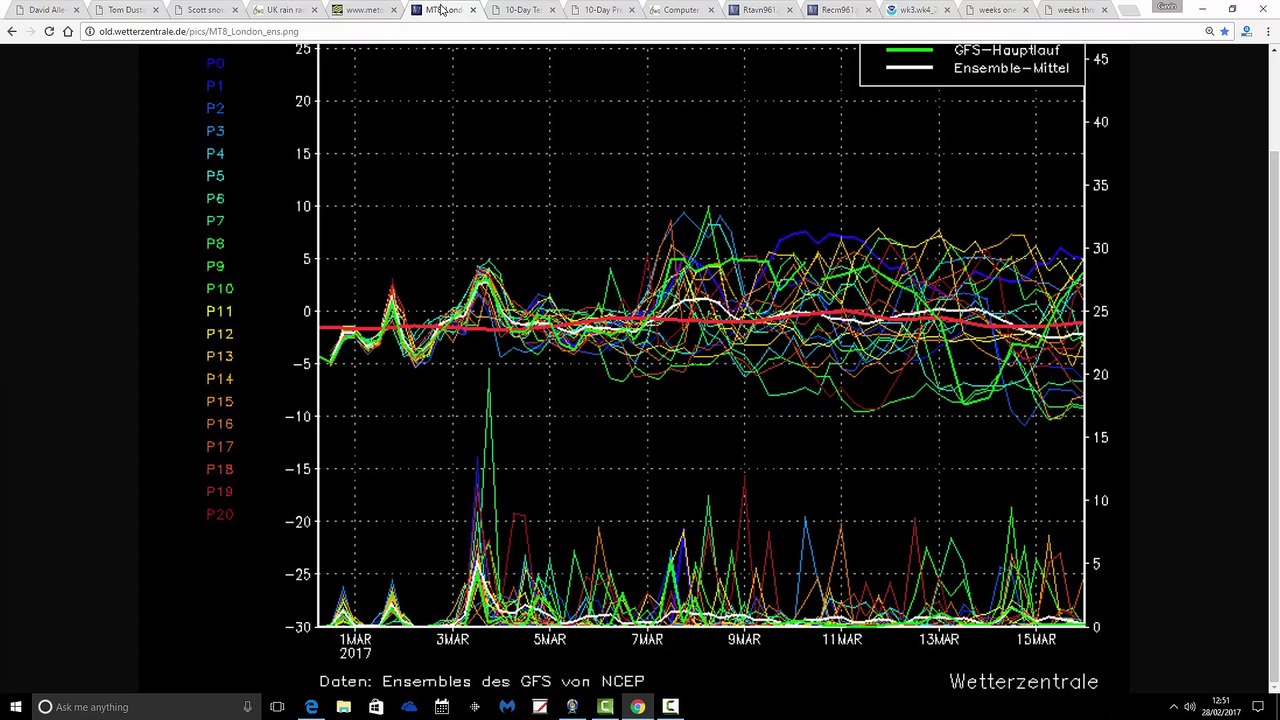Screen dimensions: 1280x720
Task: Open the Malwarebytes taskbar icon
Action: click(507, 707)
